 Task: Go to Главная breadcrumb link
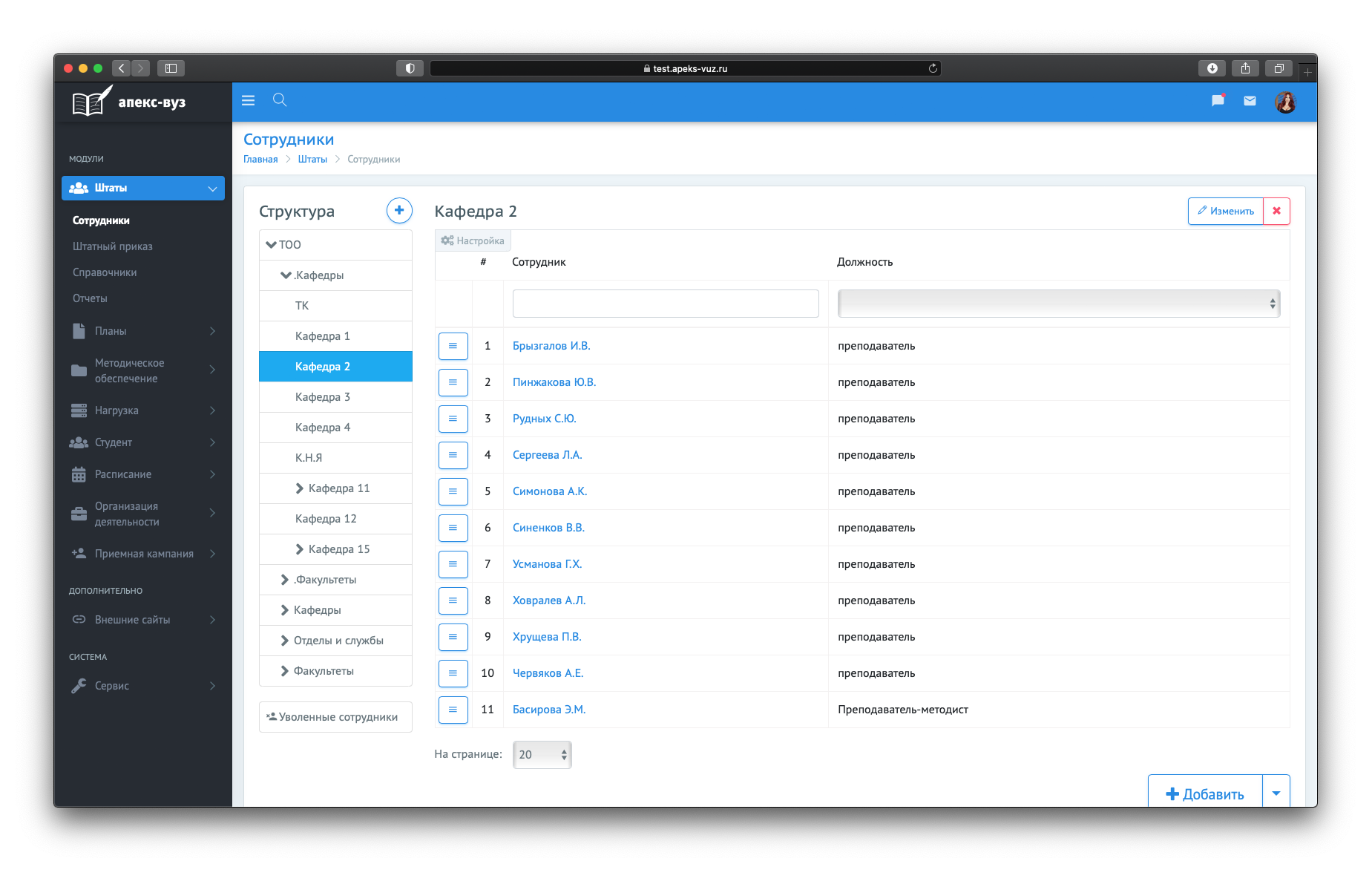(260, 160)
